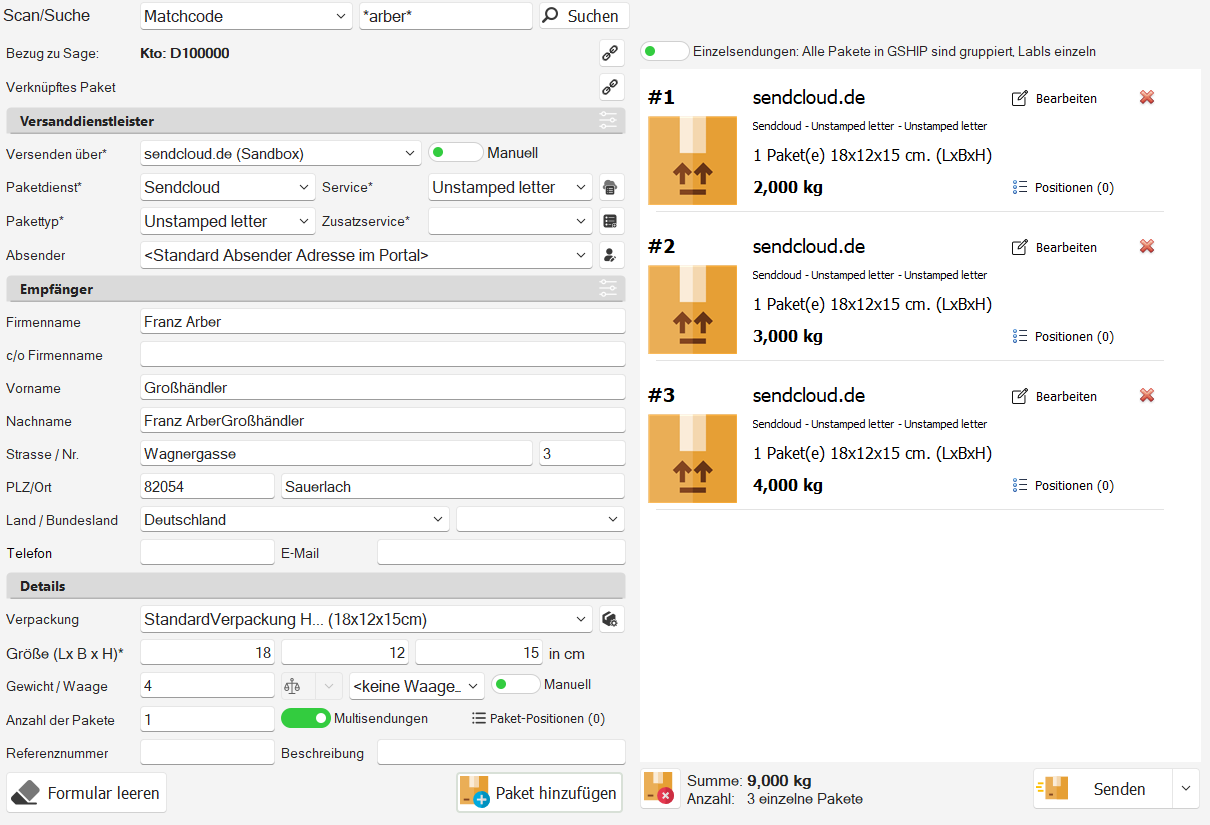The height and width of the screenshot is (825, 1210).
Task: Click the Senden button
Action: tap(1103, 789)
